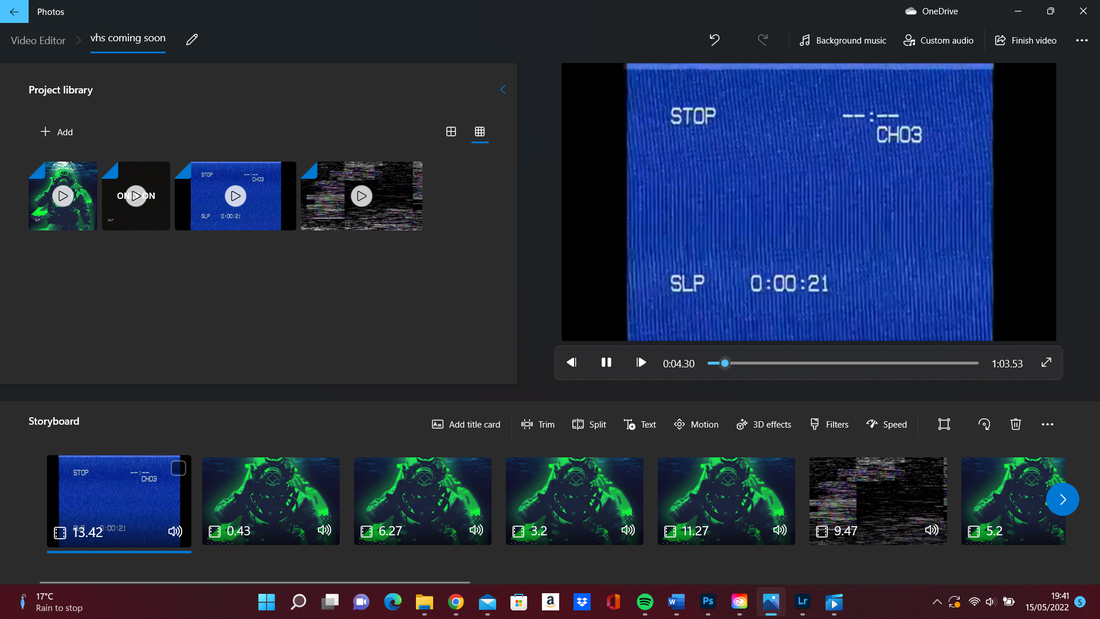
Task: Click the back arrow in Photos title bar
Action: [x=14, y=11]
